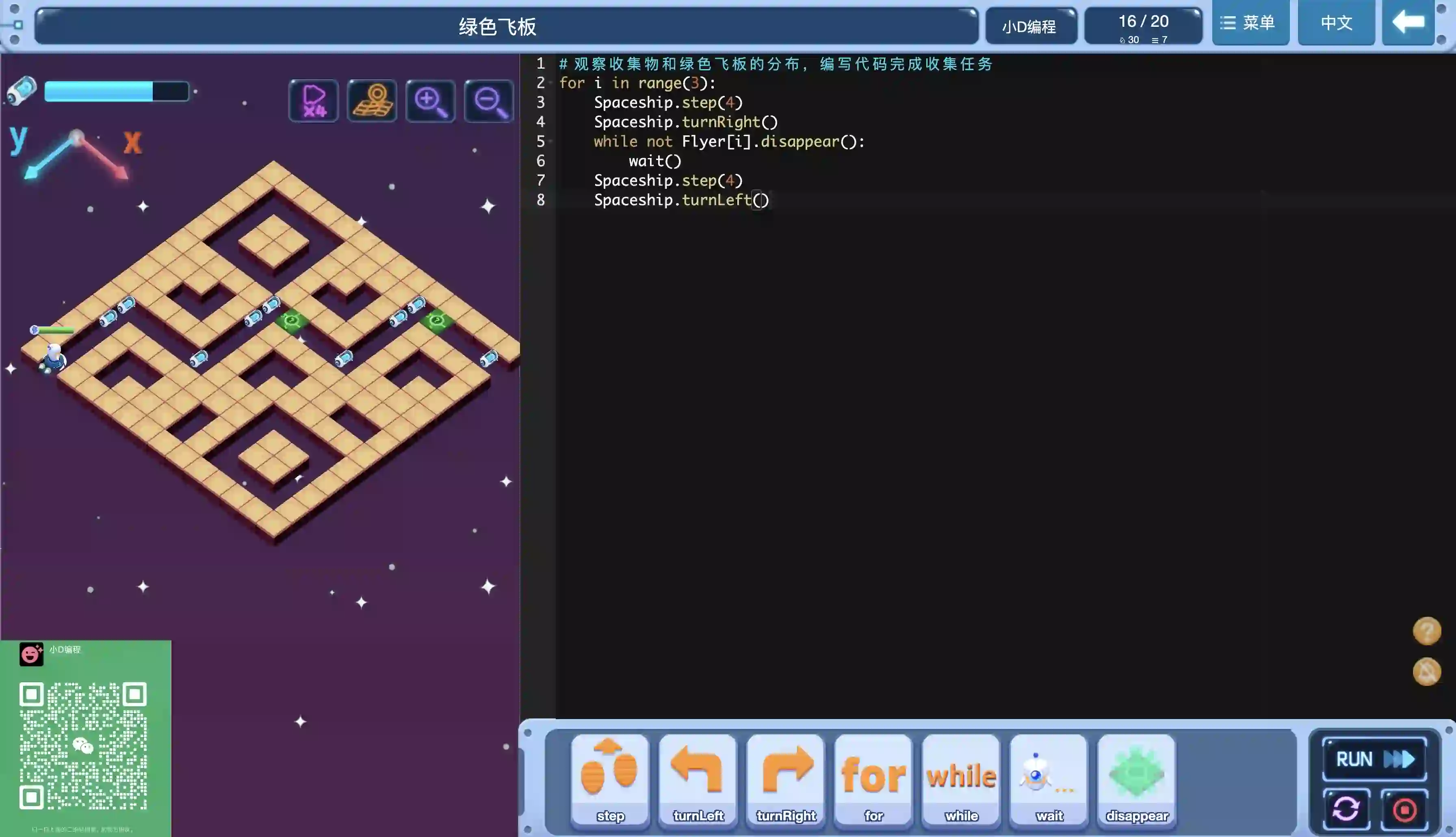Toggle the x4 speed playback icon
The width and height of the screenshot is (1456, 837).
click(314, 101)
